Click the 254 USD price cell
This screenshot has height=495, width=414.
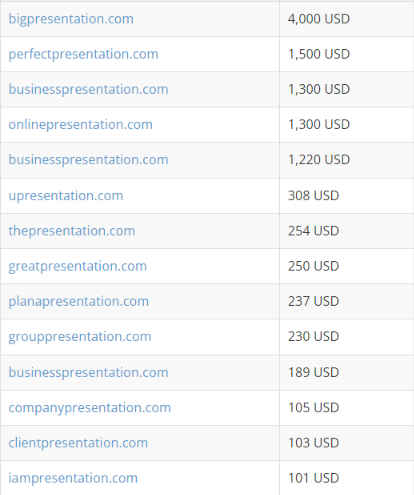click(347, 231)
